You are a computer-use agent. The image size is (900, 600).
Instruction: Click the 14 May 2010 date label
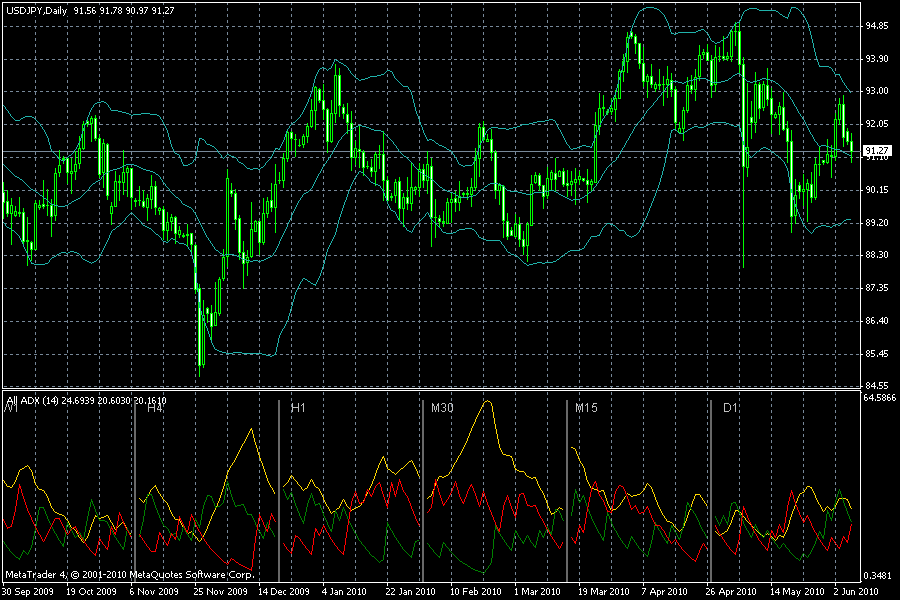(797, 591)
